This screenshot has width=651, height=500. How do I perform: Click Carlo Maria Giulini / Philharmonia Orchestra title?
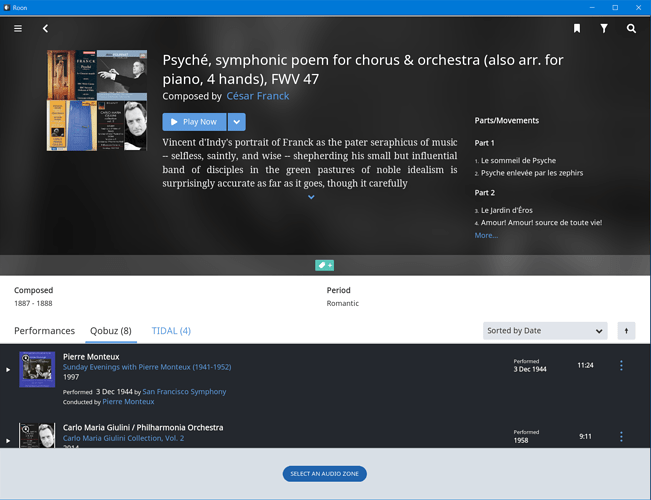click(x=143, y=427)
